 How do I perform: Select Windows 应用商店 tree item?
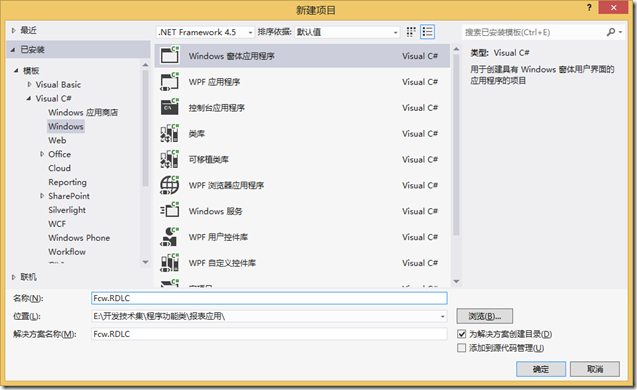(83, 113)
